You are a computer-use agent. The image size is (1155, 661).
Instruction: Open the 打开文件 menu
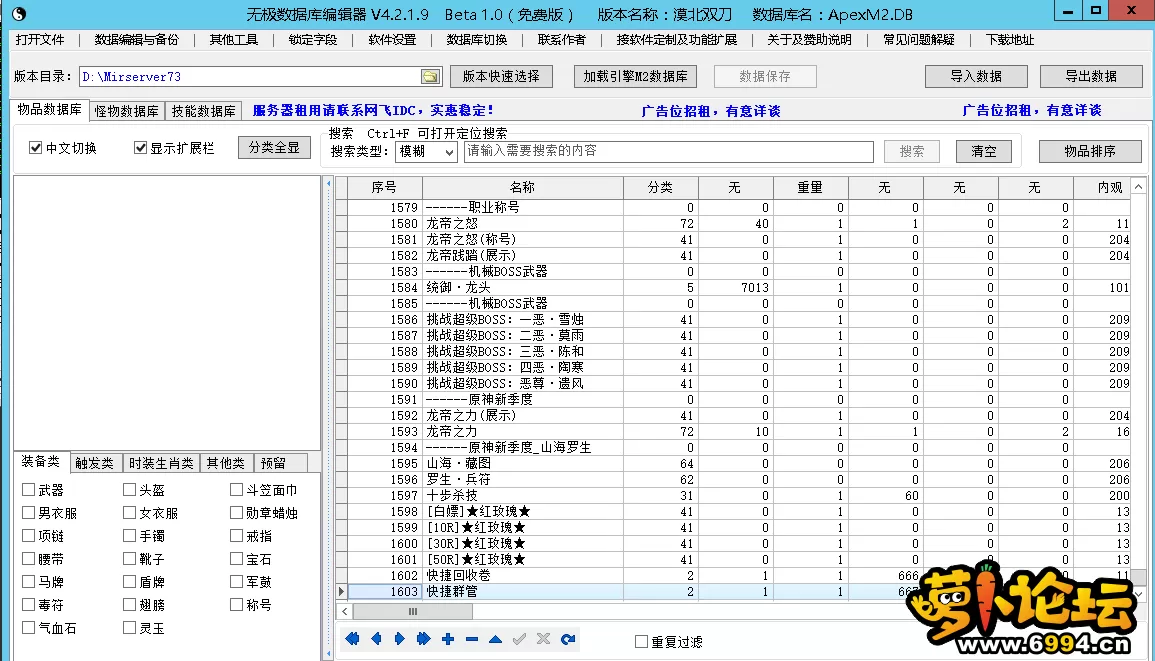point(40,40)
